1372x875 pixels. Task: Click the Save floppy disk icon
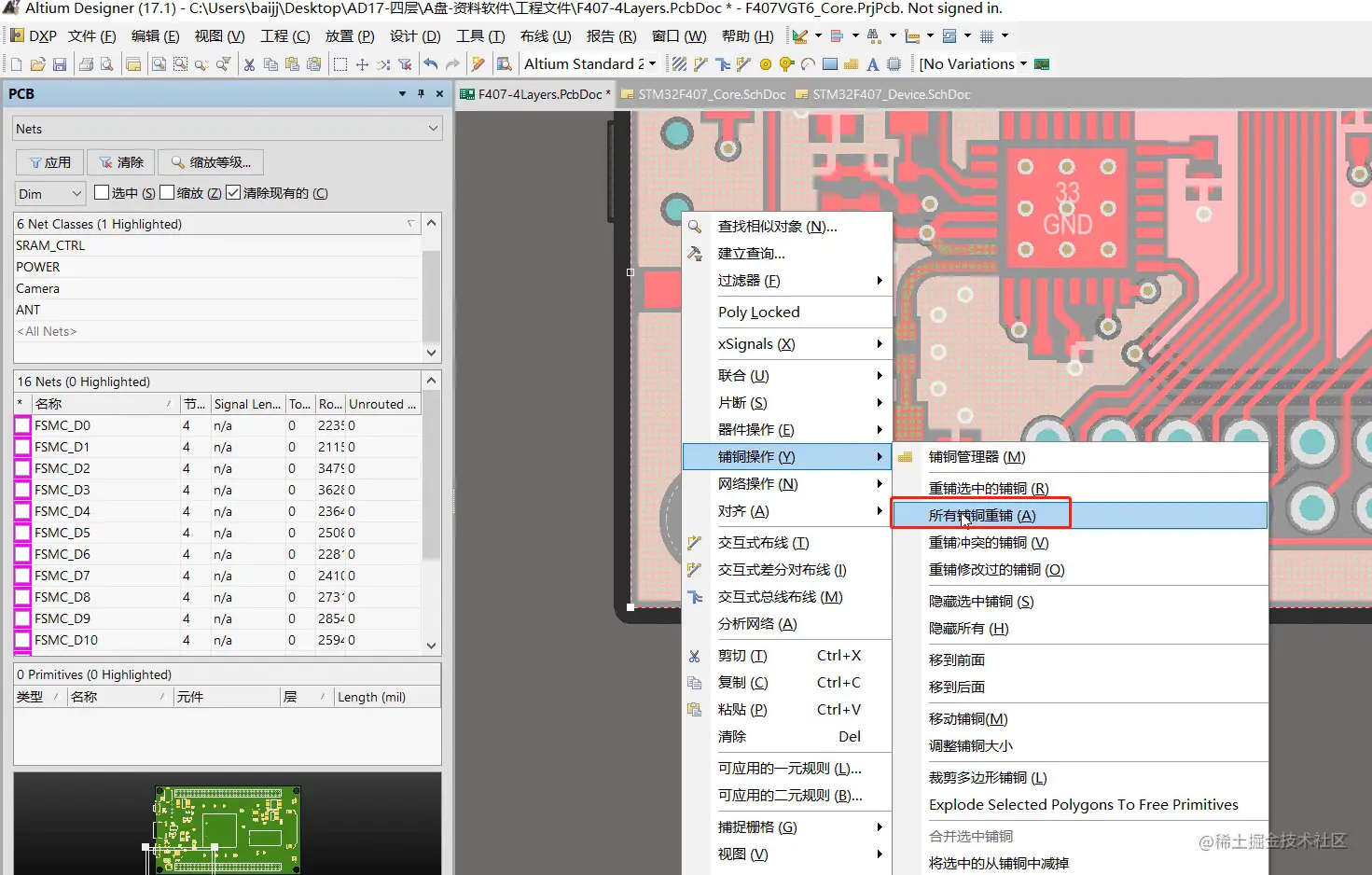pyautogui.click(x=60, y=64)
